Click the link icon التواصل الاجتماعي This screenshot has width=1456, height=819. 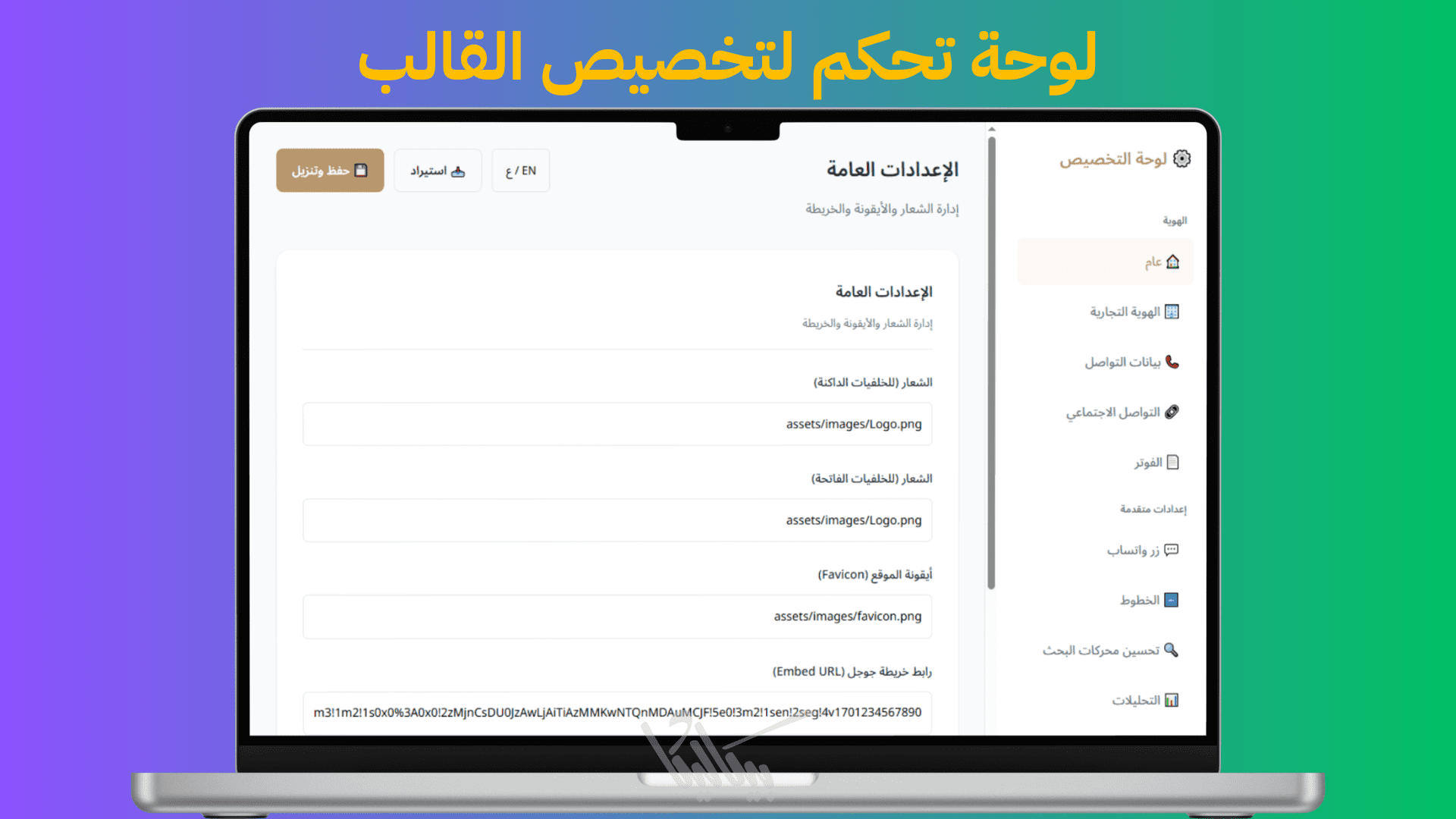tap(1172, 412)
